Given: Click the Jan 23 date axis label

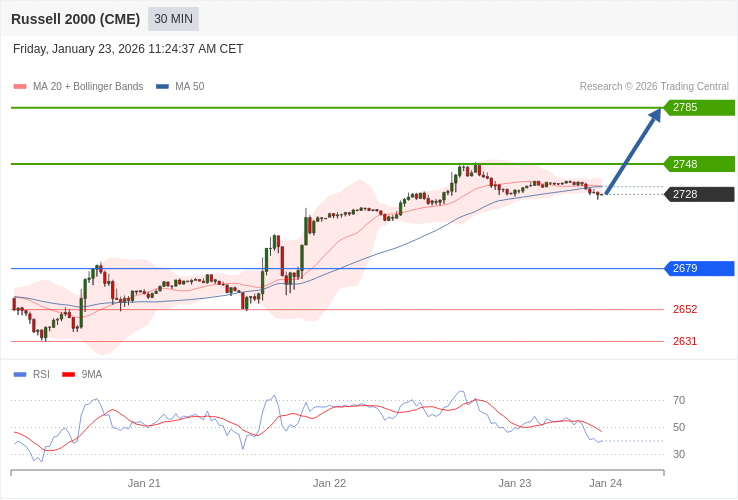Looking at the screenshot, I should point(515,483).
